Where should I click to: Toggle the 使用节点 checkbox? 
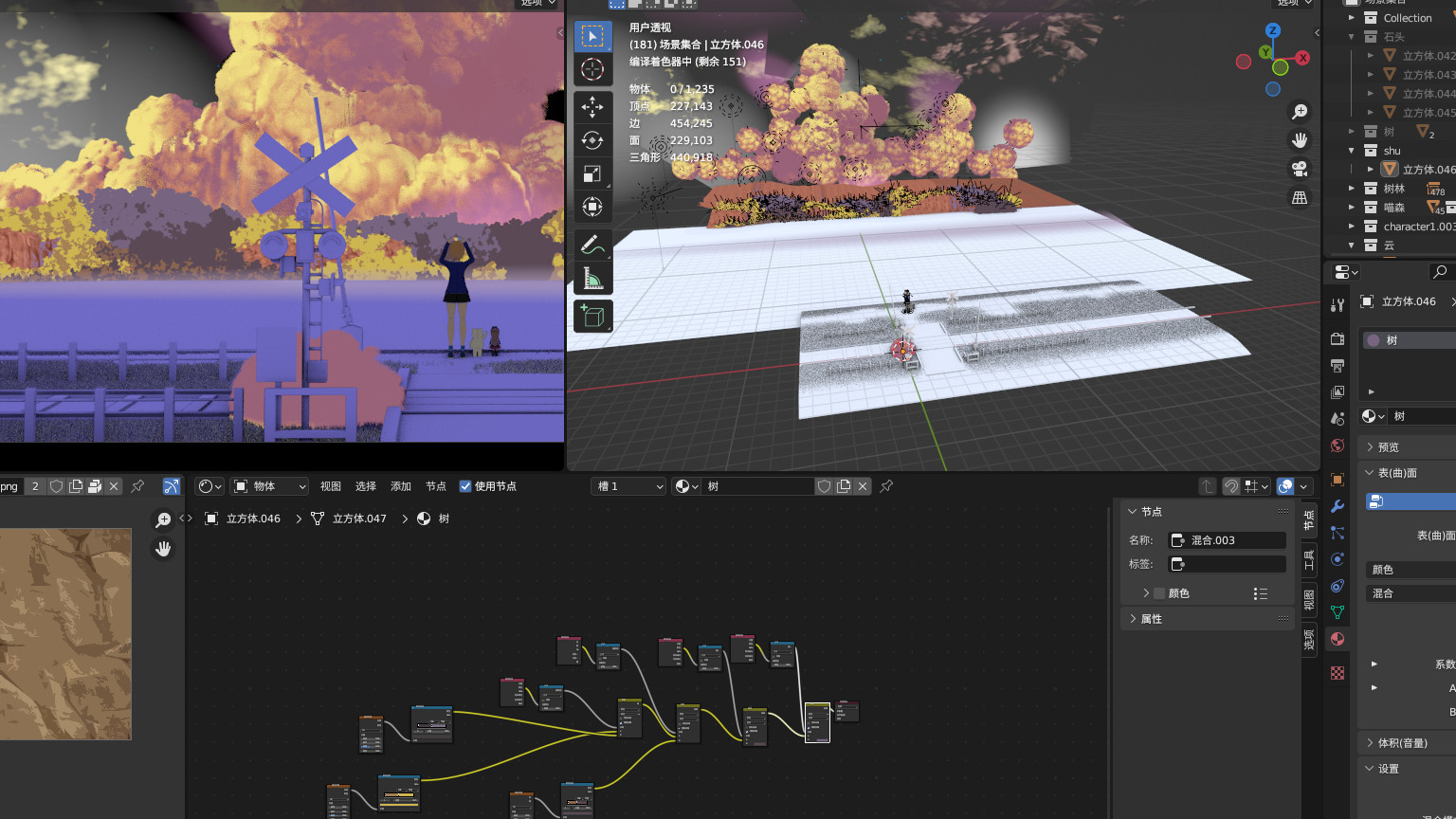click(465, 486)
